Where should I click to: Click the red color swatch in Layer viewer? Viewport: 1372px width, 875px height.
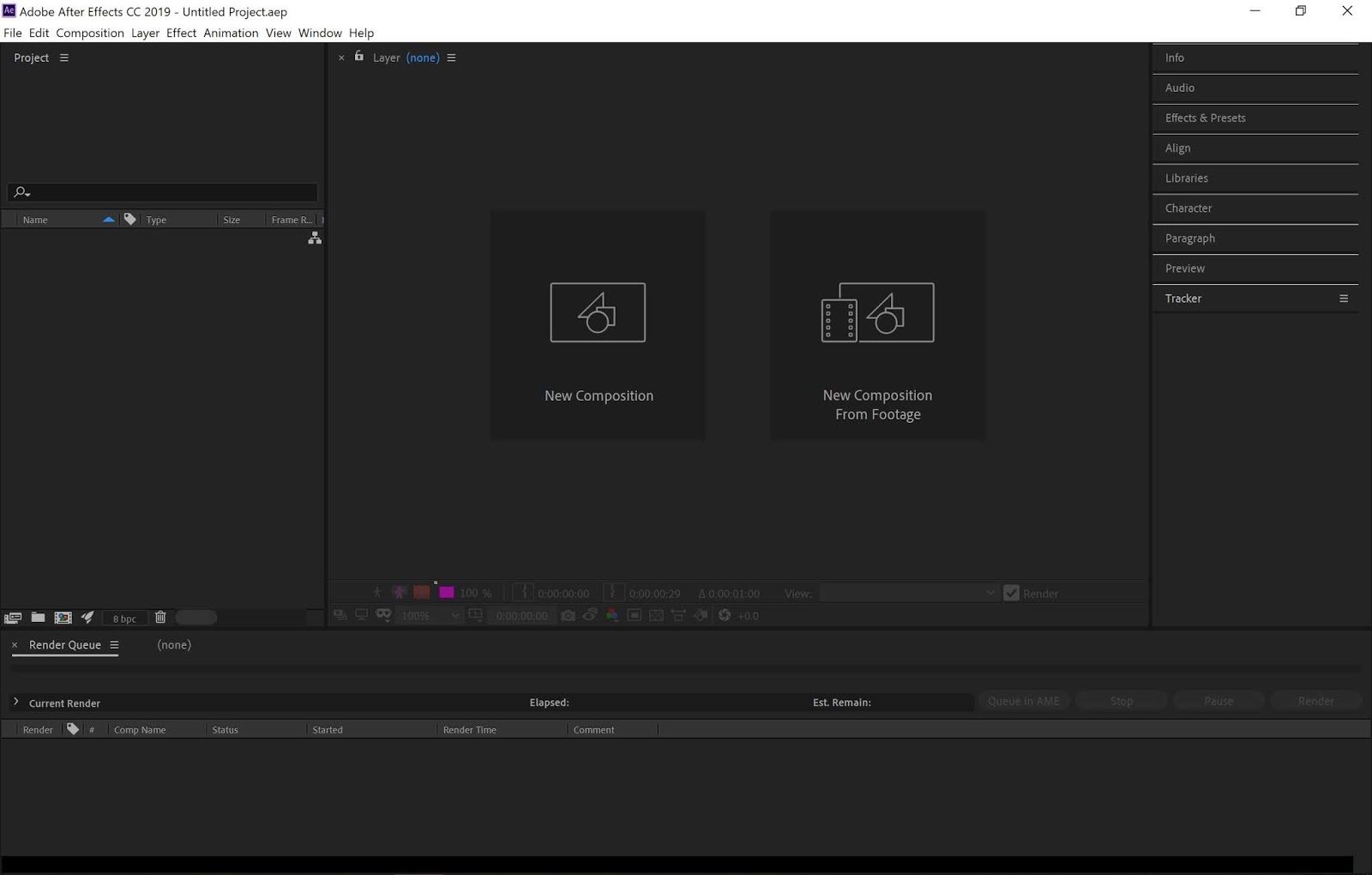point(422,593)
